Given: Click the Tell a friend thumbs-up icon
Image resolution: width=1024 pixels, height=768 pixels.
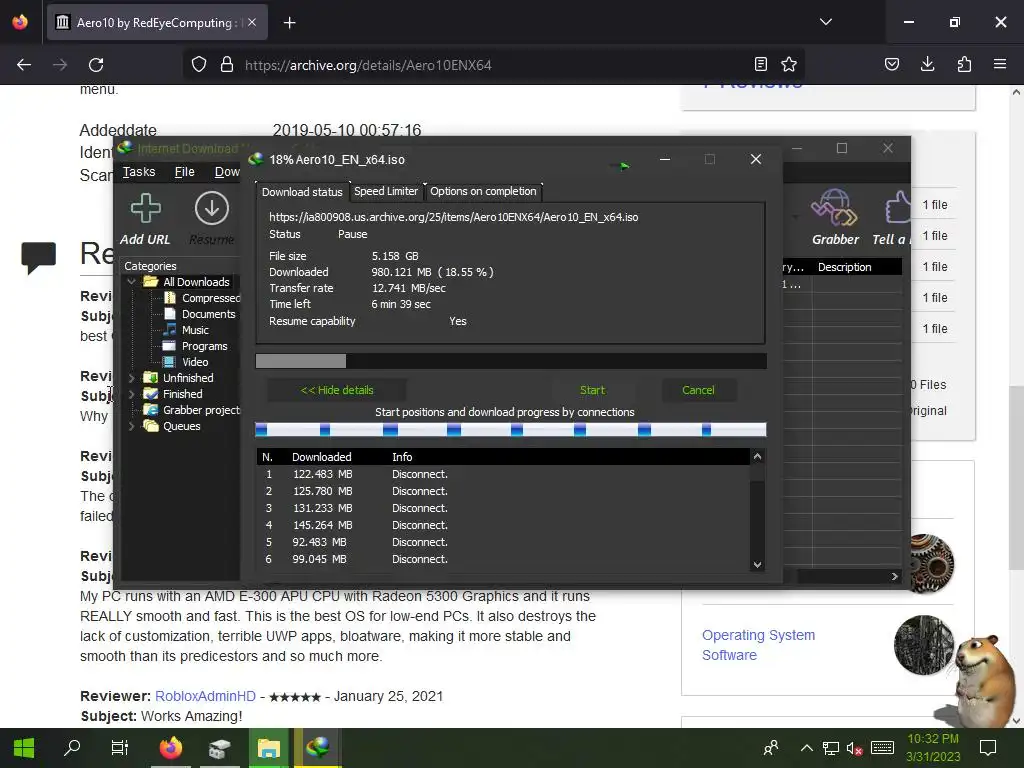Looking at the screenshot, I should 898,208.
